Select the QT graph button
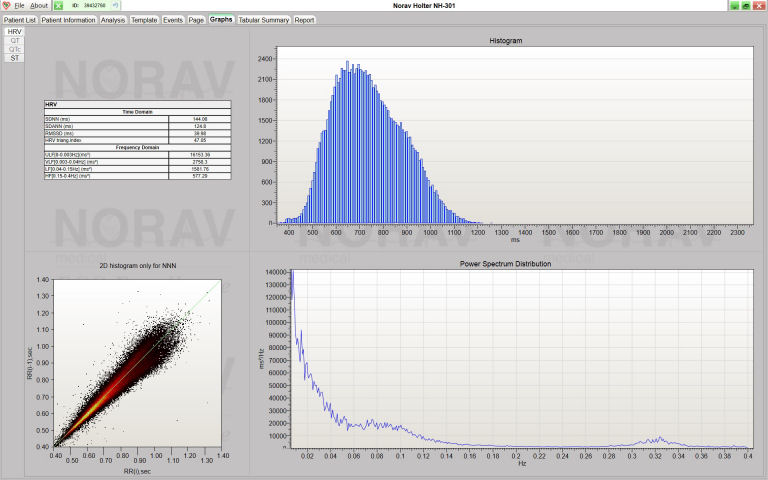 pos(14,41)
